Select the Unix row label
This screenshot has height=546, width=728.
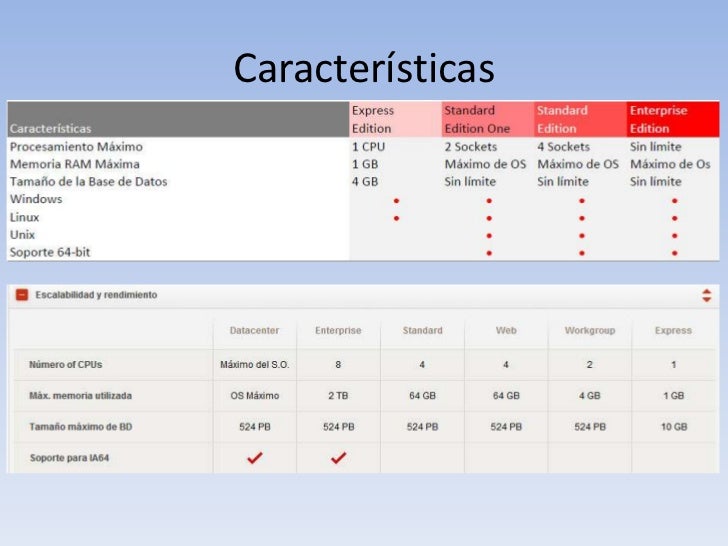(x=22, y=235)
